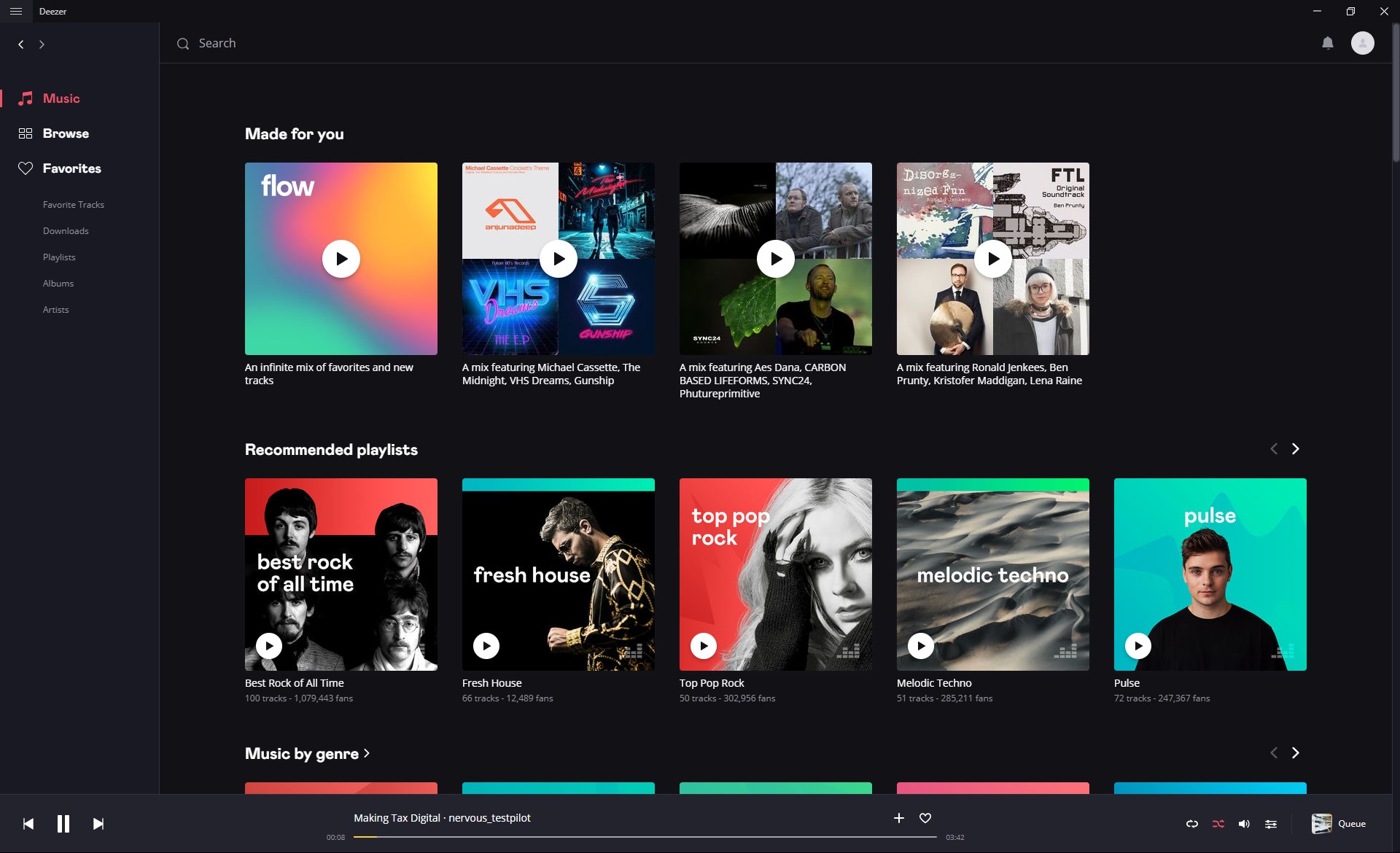
Task: Click the Favorites heart icon in sidebar
Action: 26,168
